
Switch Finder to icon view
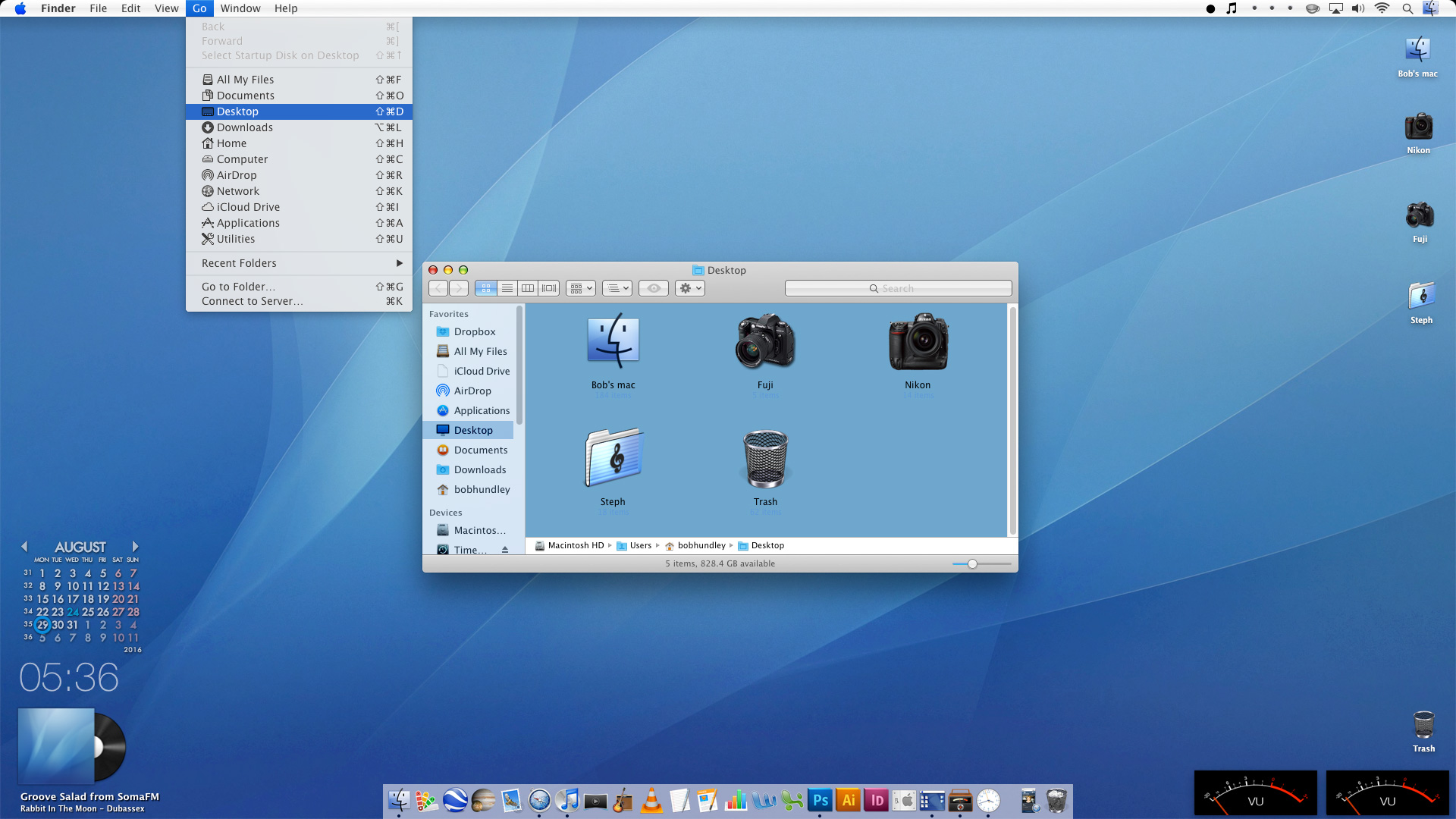click(x=486, y=288)
